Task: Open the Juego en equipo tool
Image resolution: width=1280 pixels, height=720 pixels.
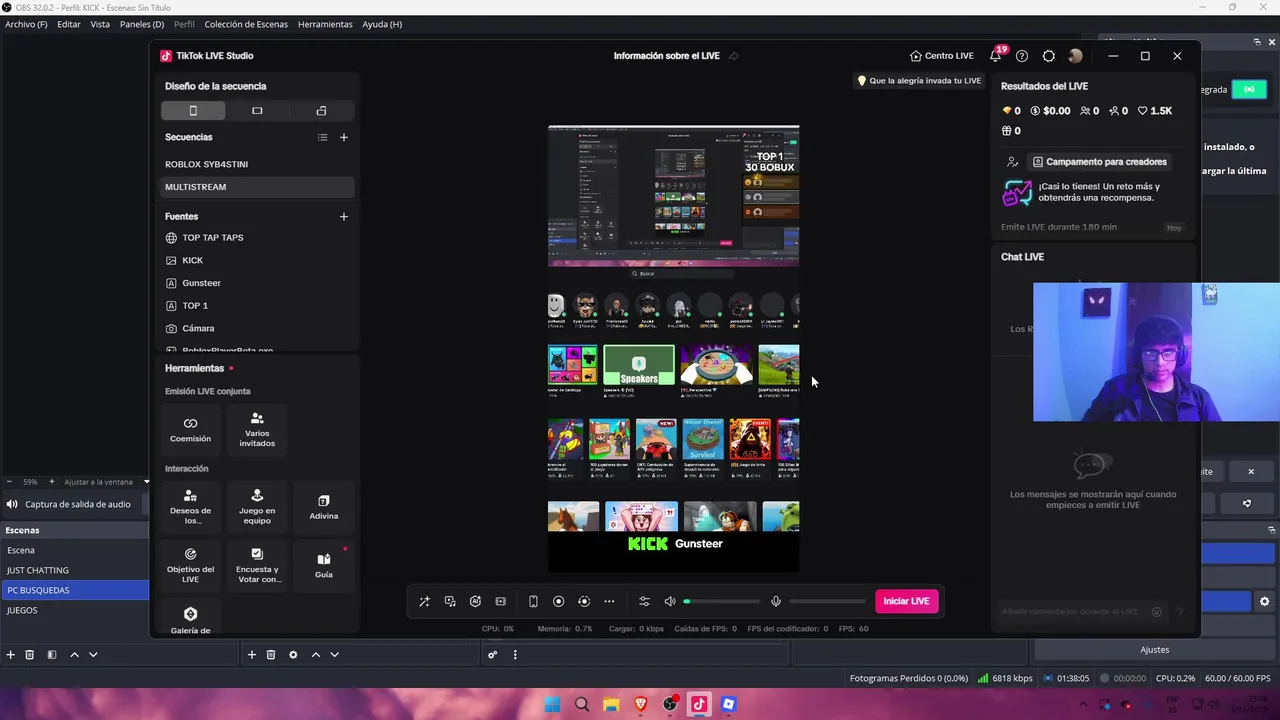Action: (257, 506)
